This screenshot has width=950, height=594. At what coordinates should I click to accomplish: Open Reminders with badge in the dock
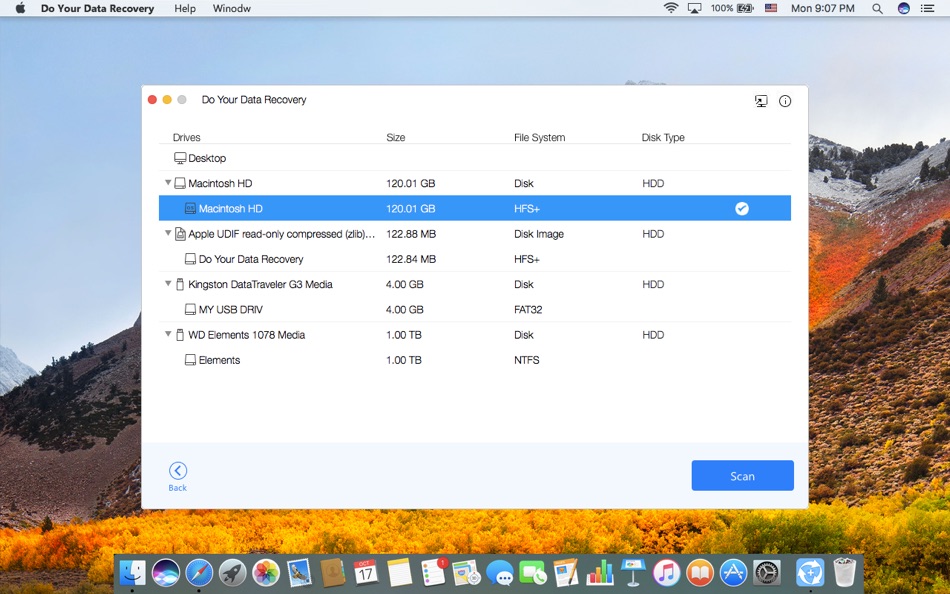433,572
